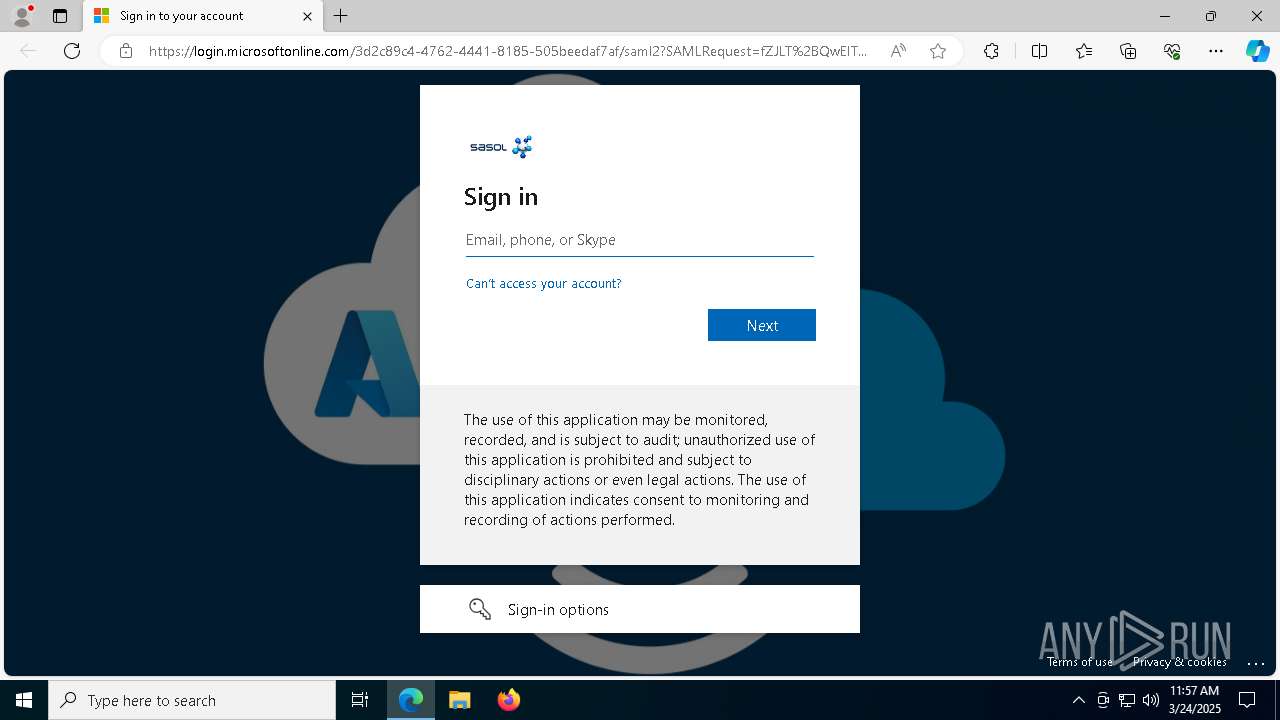Click the Sasol logo
Viewport: 1280px width, 720px height.
[501, 147]
